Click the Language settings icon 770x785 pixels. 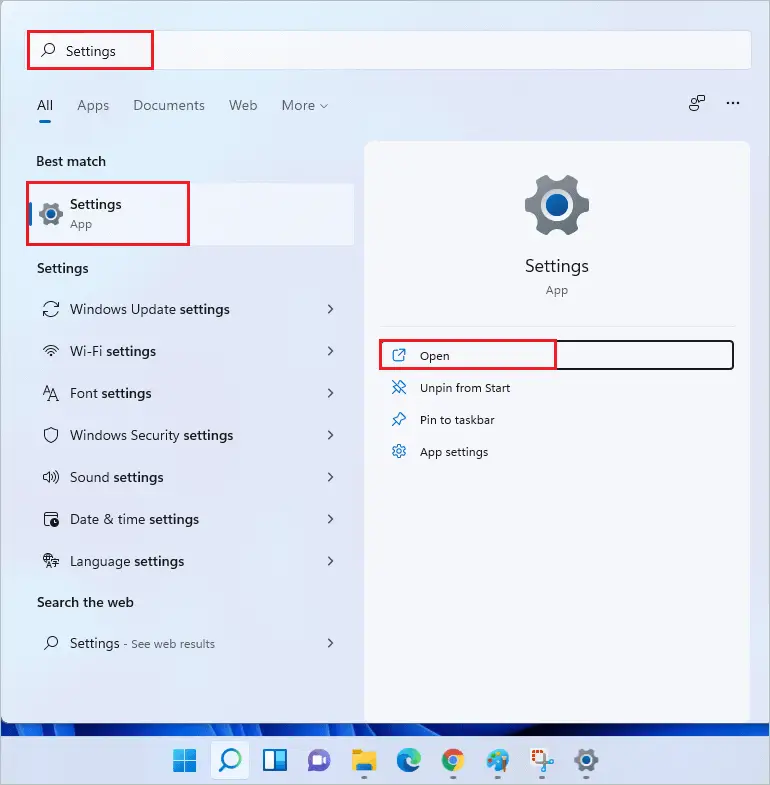click(51, 561)
